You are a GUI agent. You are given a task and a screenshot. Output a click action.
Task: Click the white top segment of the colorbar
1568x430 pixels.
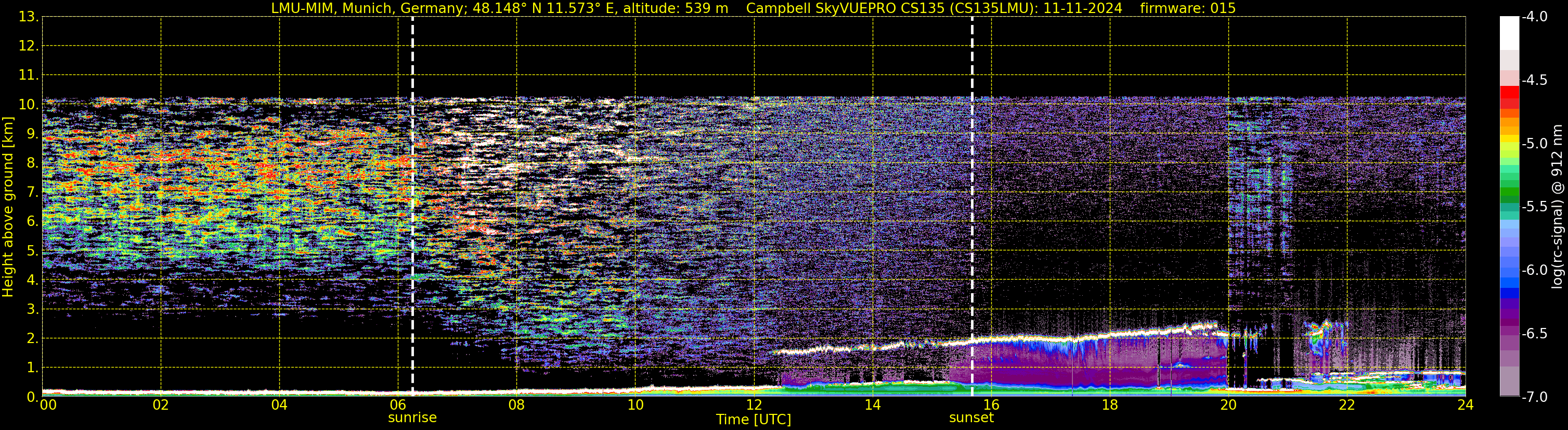coord(1510,33)
